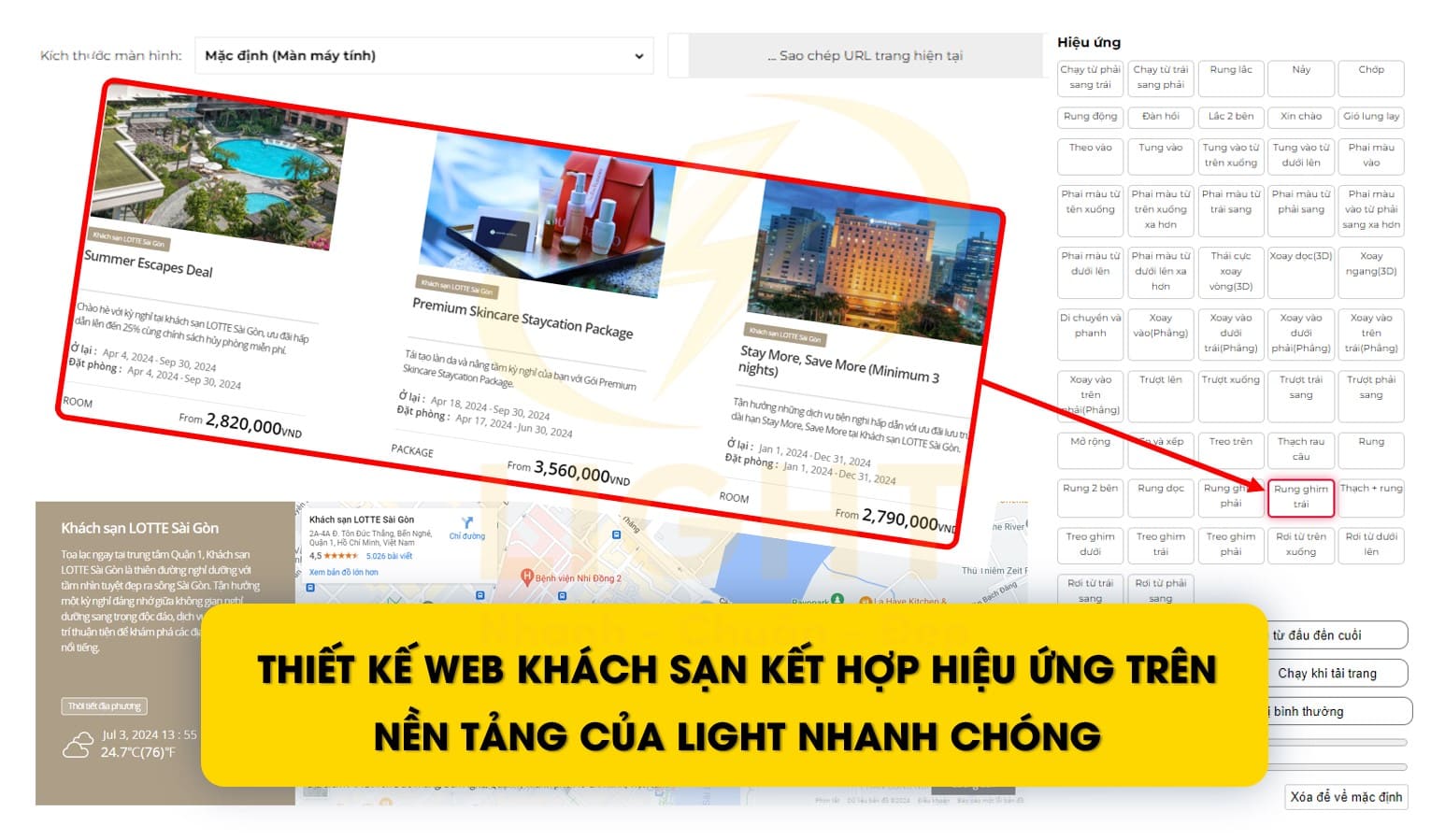Apply the 'Rung động' effect
Screen dimensions: 1431x840
tap(1090, 118)
